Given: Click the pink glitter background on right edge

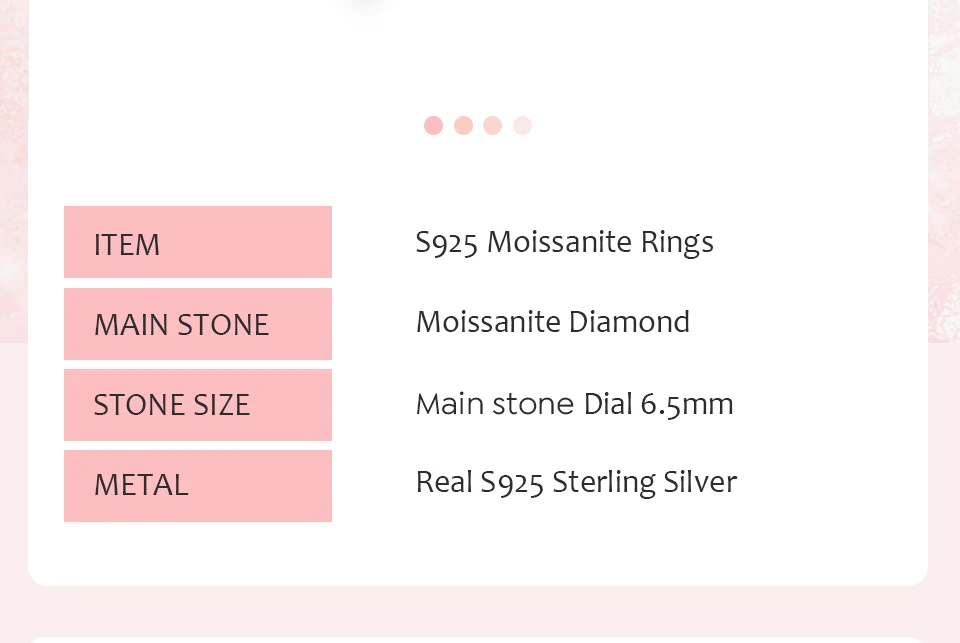Looking at the screenshot, I should [944, 200].
